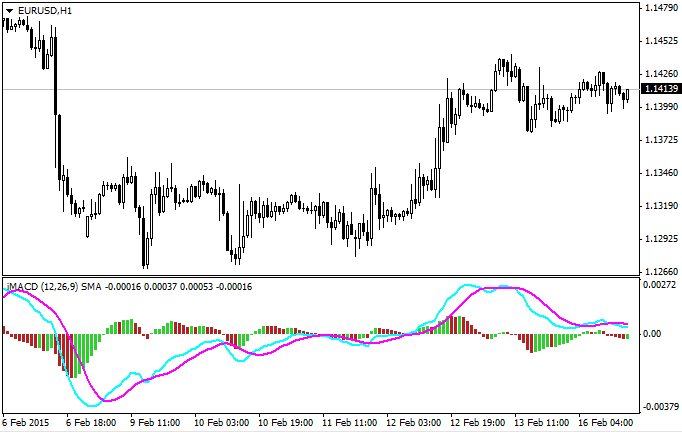
Task: Click the MACD (12,26,9) SMA indicator label
Action: (48, 287)
